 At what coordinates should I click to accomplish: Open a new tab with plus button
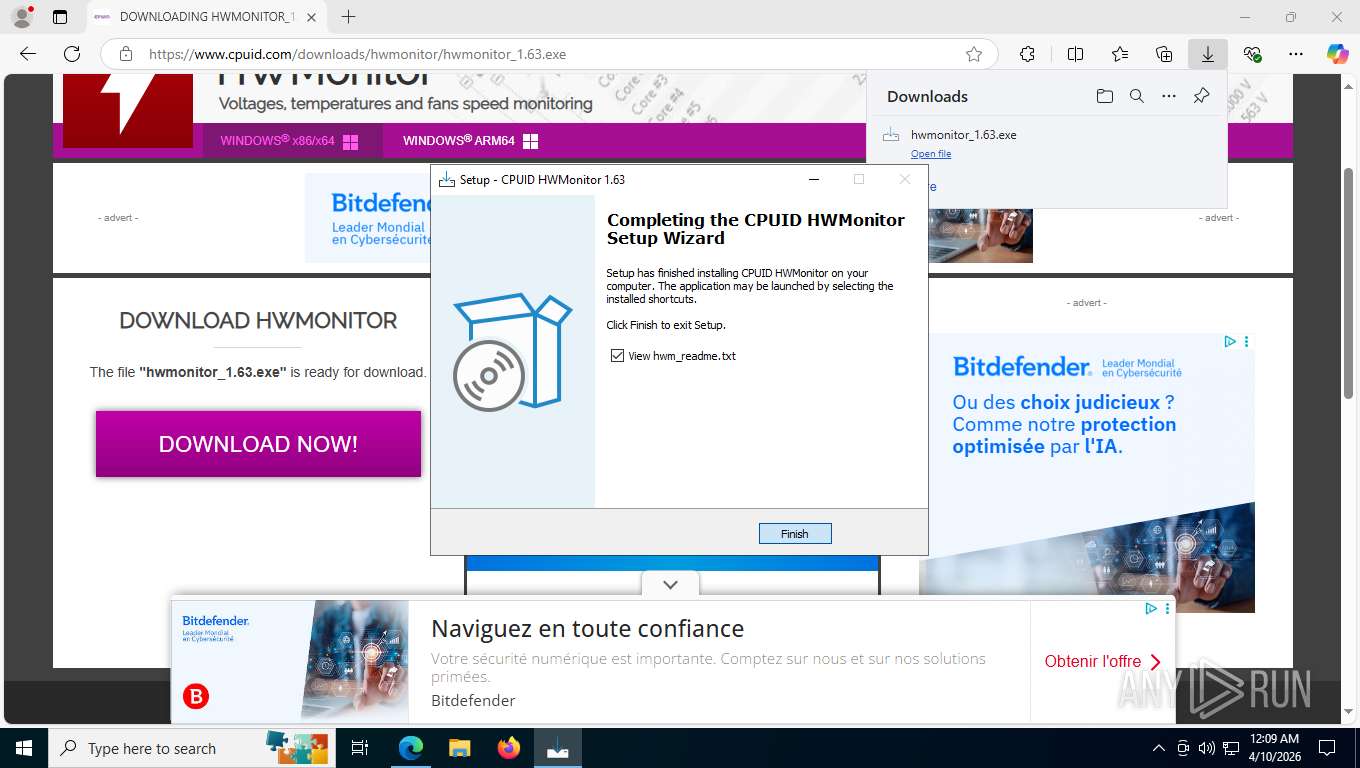pyautogui.click(x=348, y=17)
